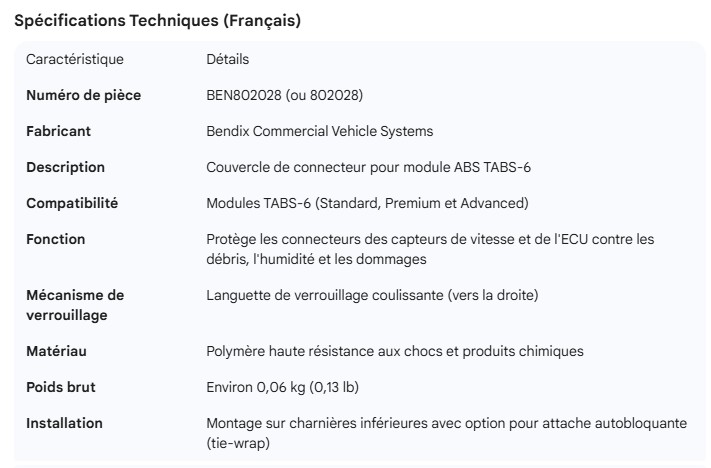Click the Spécifications Techniques (Français) heading
This screenshot has height=468, width=711.
point(157,21)
